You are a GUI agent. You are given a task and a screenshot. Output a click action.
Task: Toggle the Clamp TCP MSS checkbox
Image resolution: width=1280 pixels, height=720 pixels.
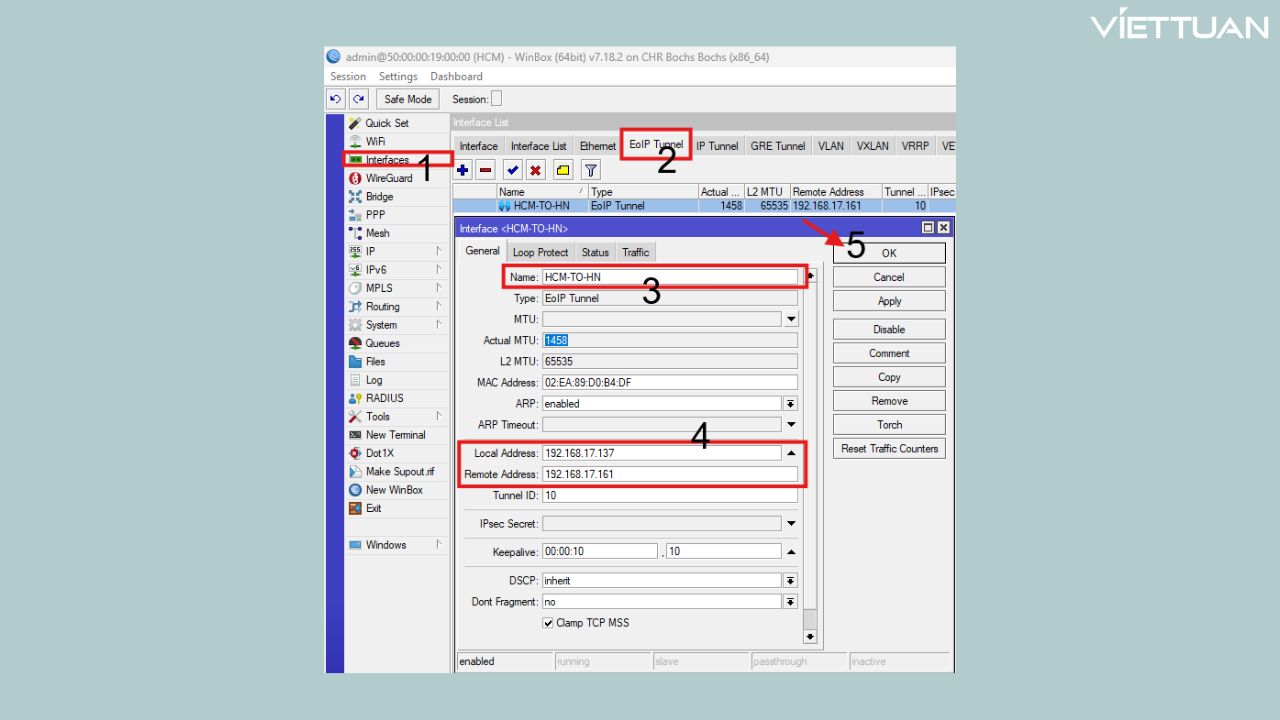tap(548, 623)
